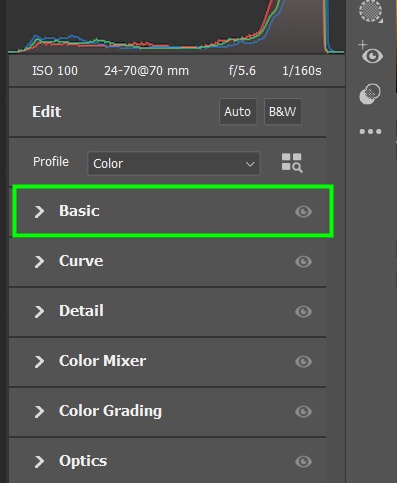Click the histogram graph area
Screen dimensions: 397x483
176,27
